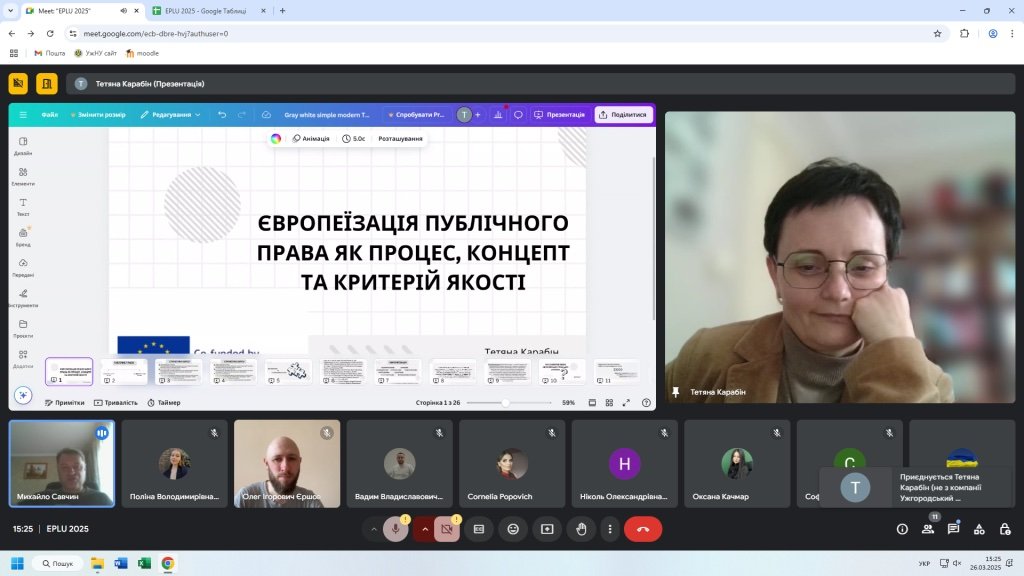The width and height of the screenshot is (1024, 576).
Task: Click the present screen icon
Action: (x=547, y=529)
